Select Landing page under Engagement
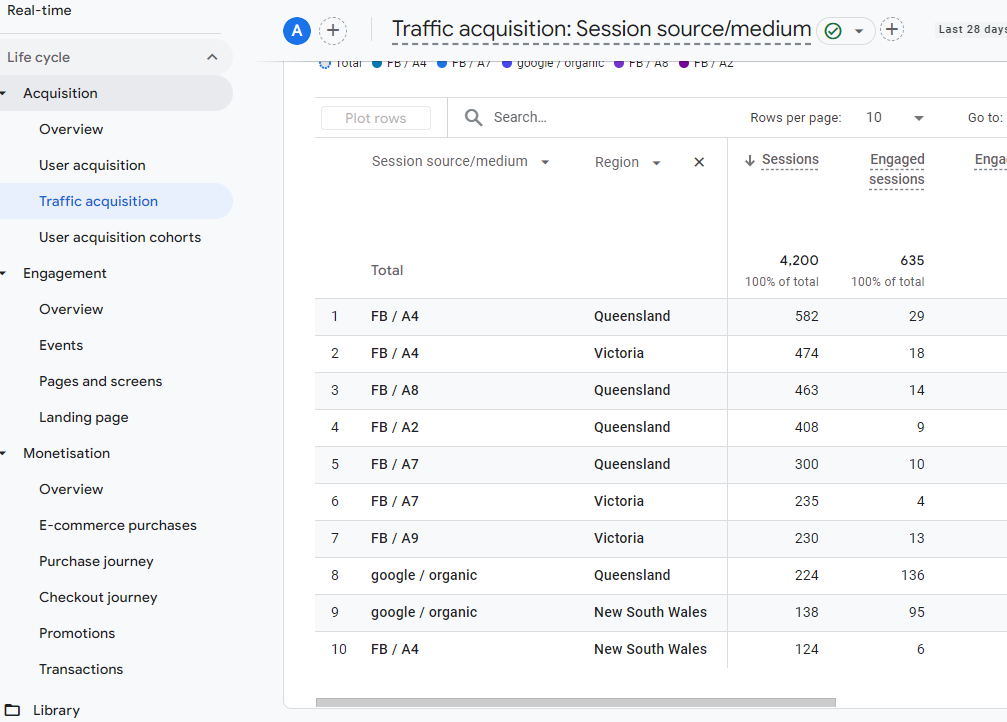Viewport: 1007px width, 722px height. 84,417
